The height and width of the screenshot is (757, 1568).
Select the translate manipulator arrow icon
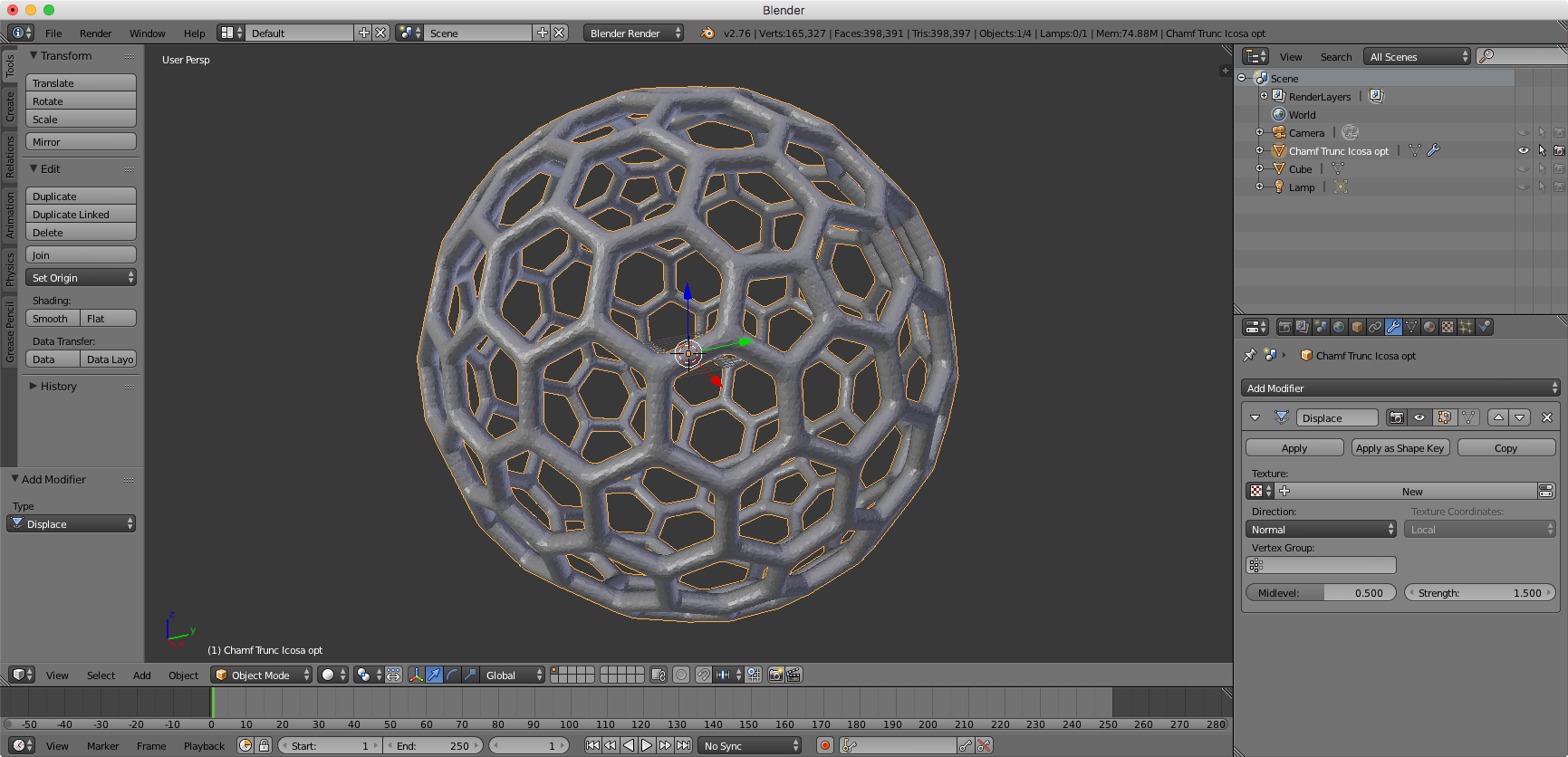[434, 675]
